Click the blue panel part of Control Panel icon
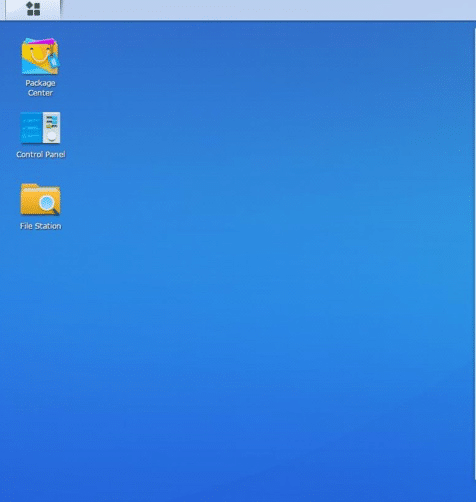This screenshot has width=476, height=502. coord(31,128)
